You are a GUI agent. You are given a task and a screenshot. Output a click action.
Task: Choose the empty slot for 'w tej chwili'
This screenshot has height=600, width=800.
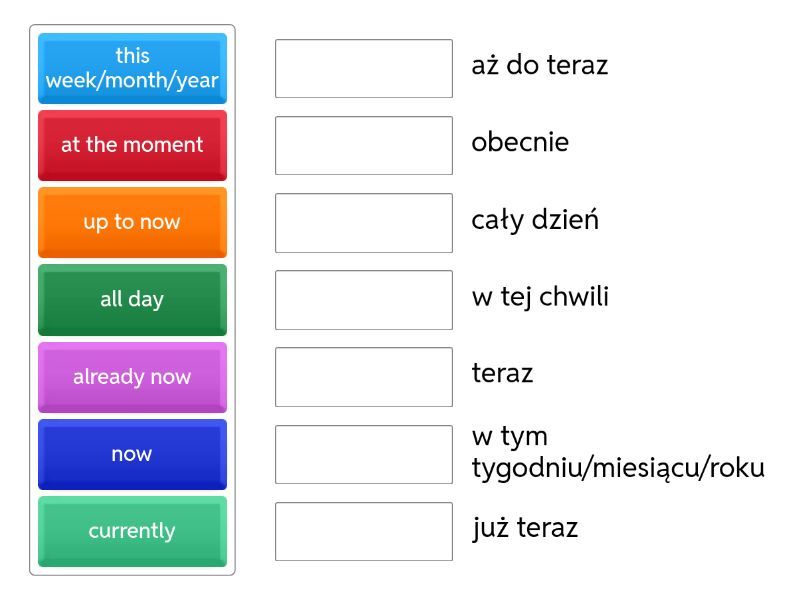[364, 299]
